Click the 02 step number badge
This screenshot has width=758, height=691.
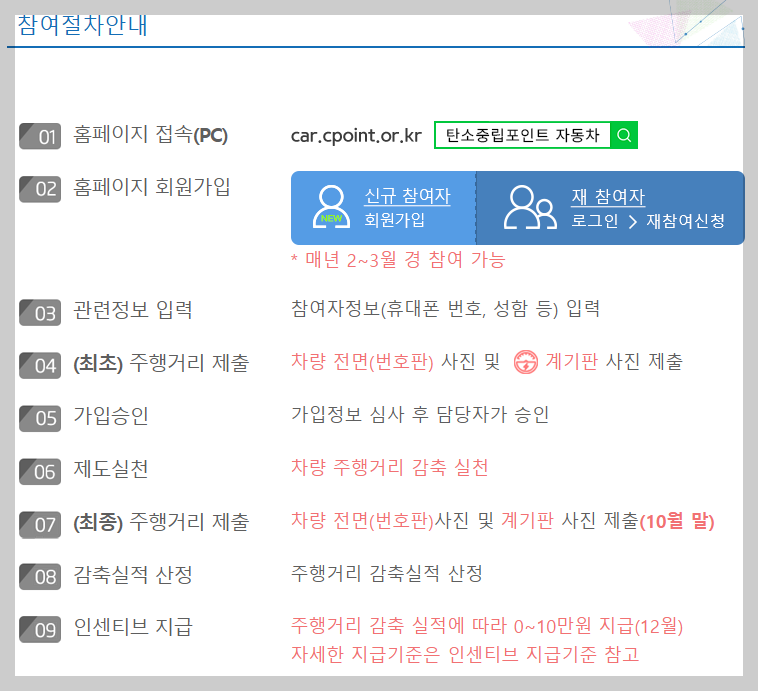[40, 189]
